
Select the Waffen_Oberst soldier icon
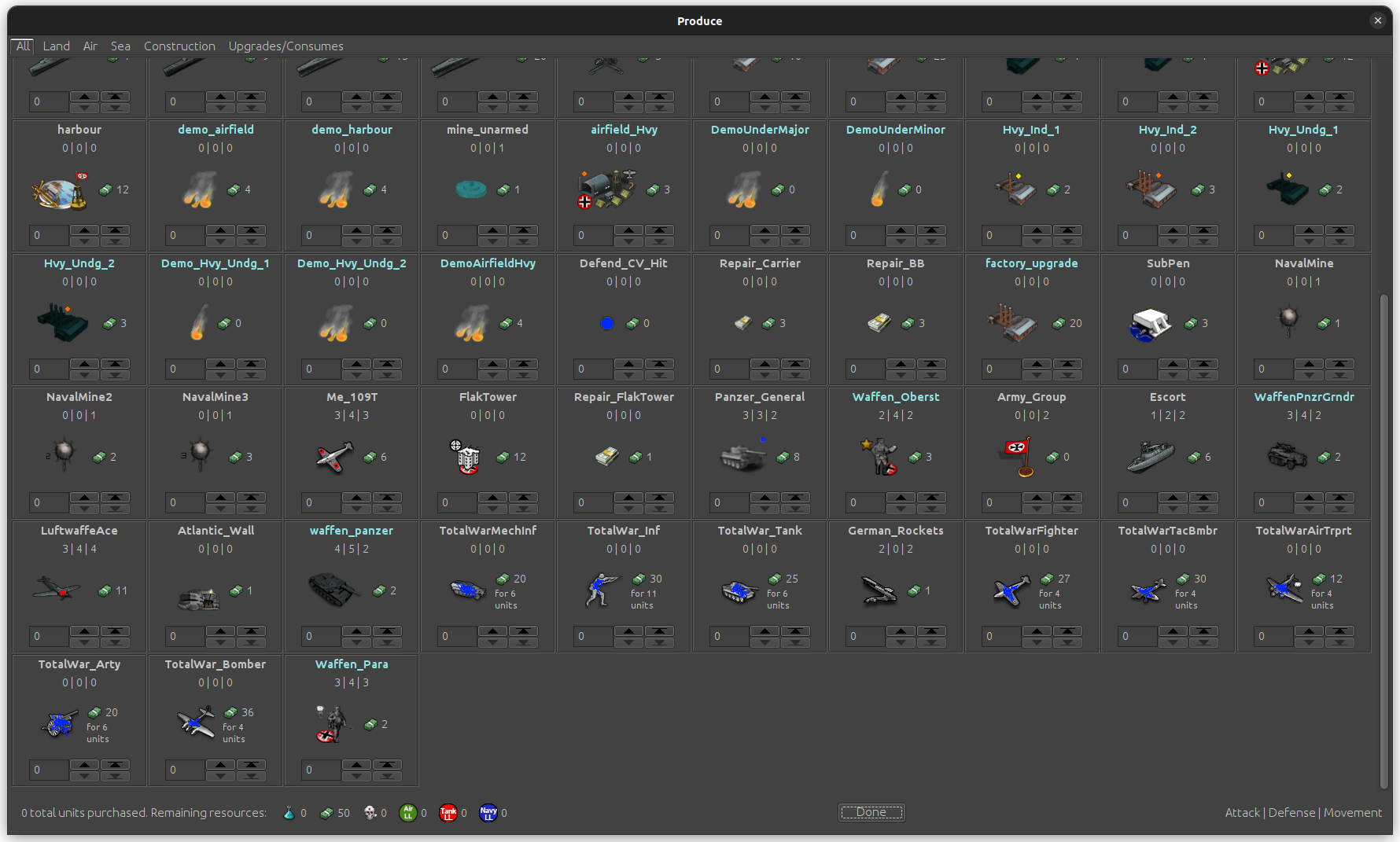879,457
